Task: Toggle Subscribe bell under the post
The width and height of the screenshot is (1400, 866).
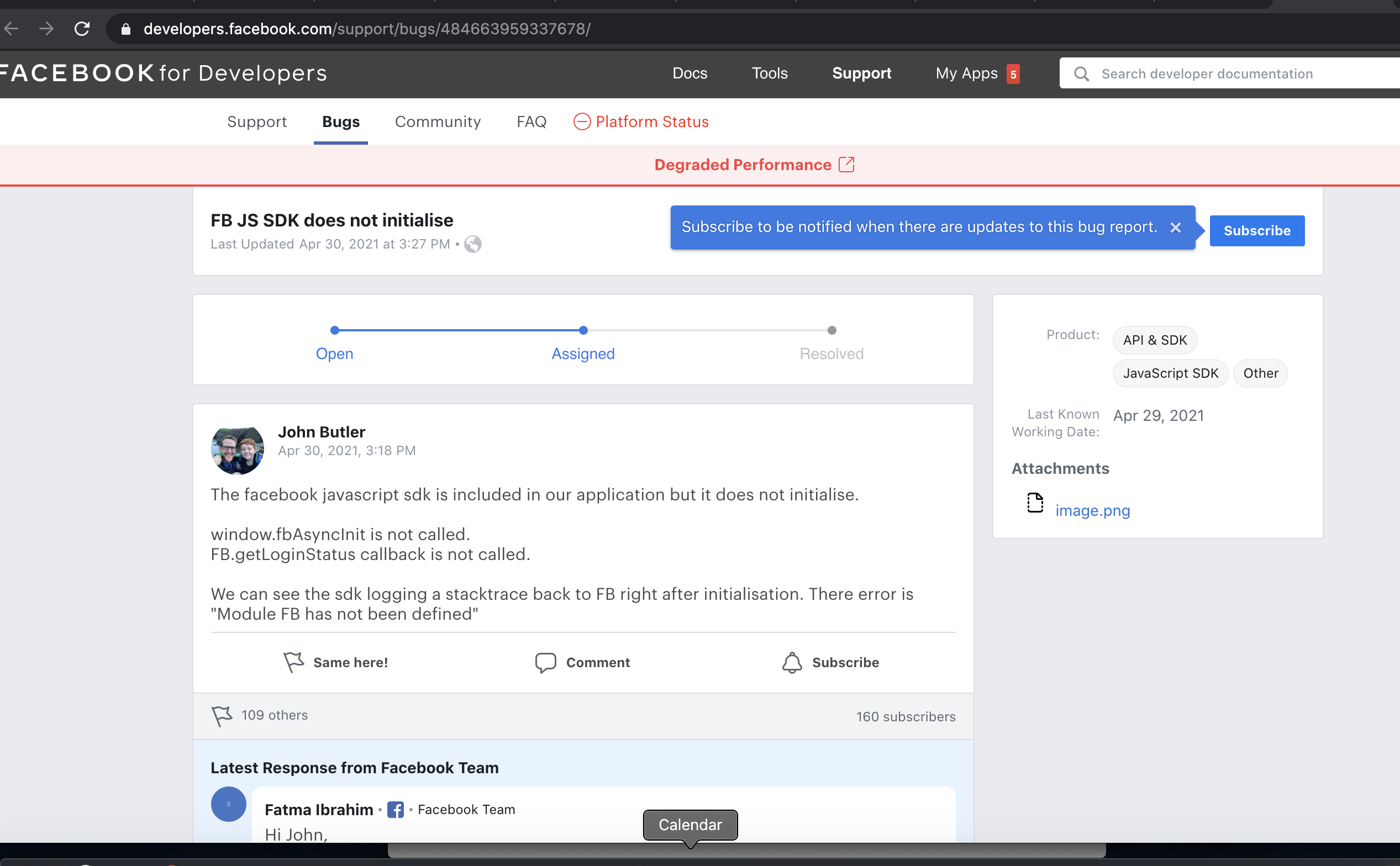Action: click(792, 662)
